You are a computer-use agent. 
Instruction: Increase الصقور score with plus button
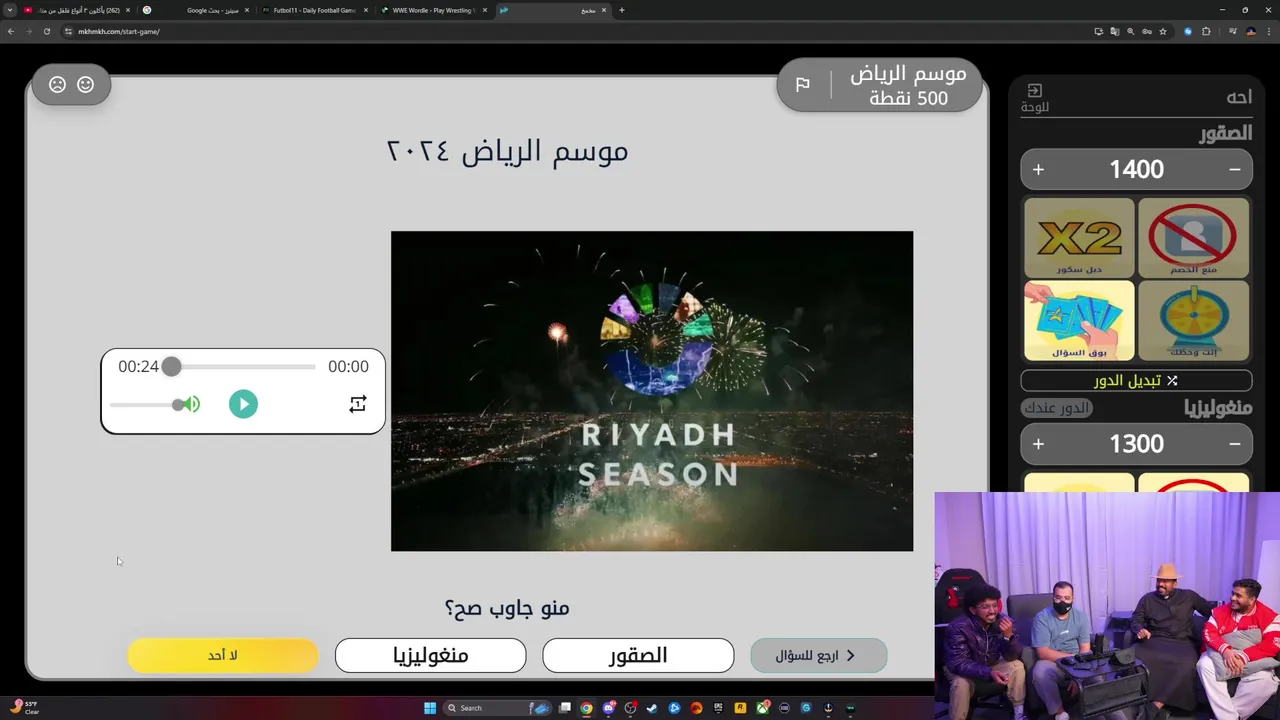(x=1038, y=170)
